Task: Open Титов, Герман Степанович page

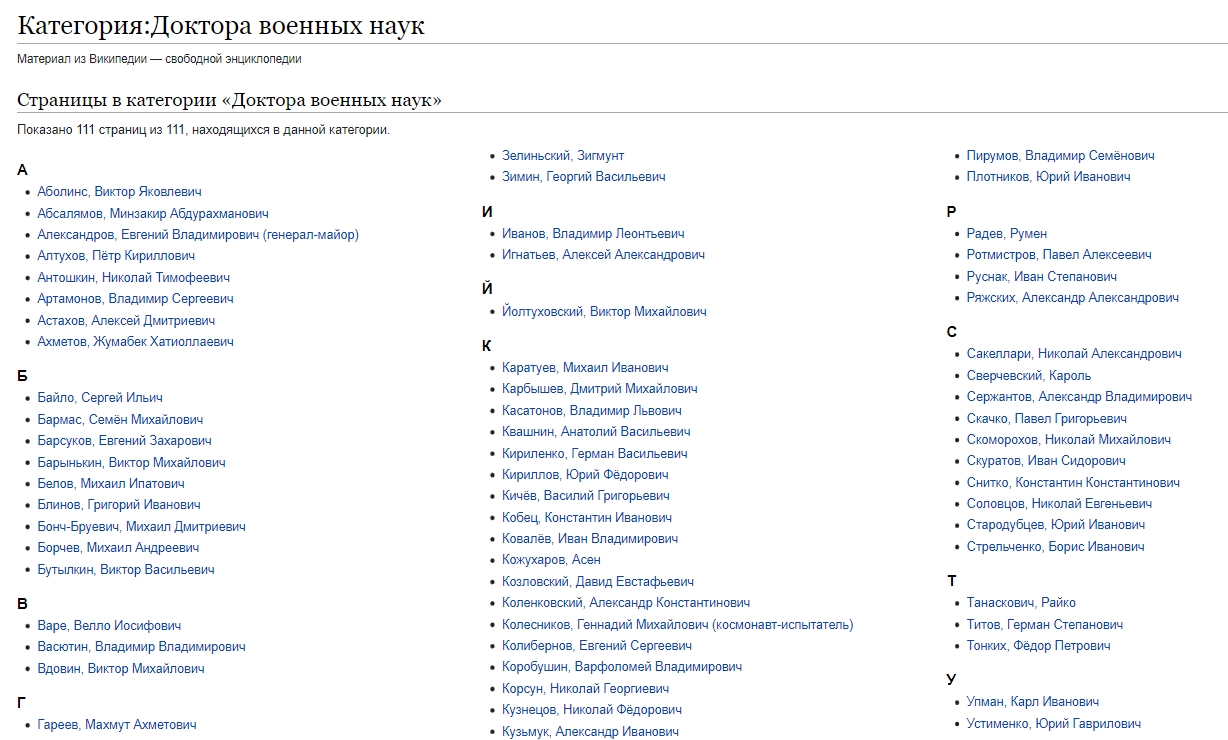Action: (x=1044, y=625)
